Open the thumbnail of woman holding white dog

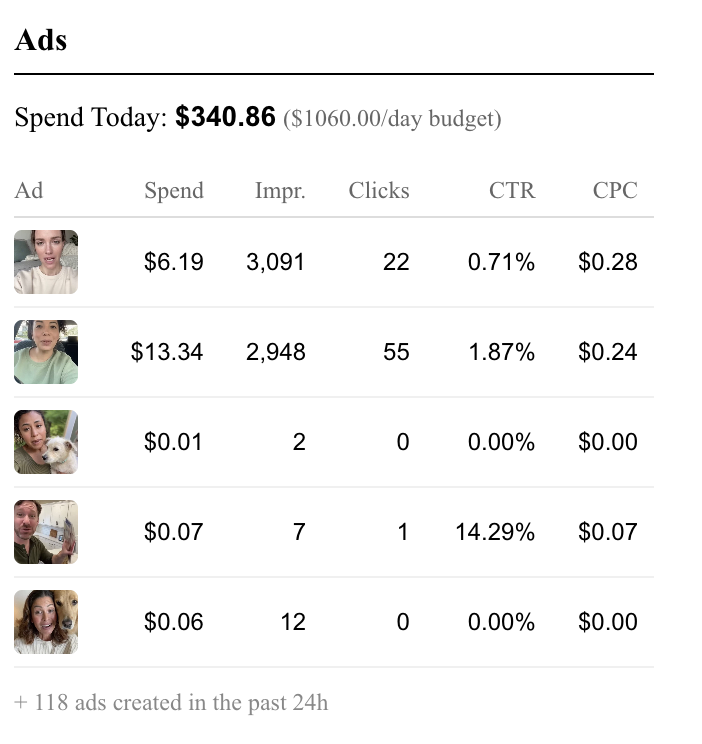click(x=46, y=442)
